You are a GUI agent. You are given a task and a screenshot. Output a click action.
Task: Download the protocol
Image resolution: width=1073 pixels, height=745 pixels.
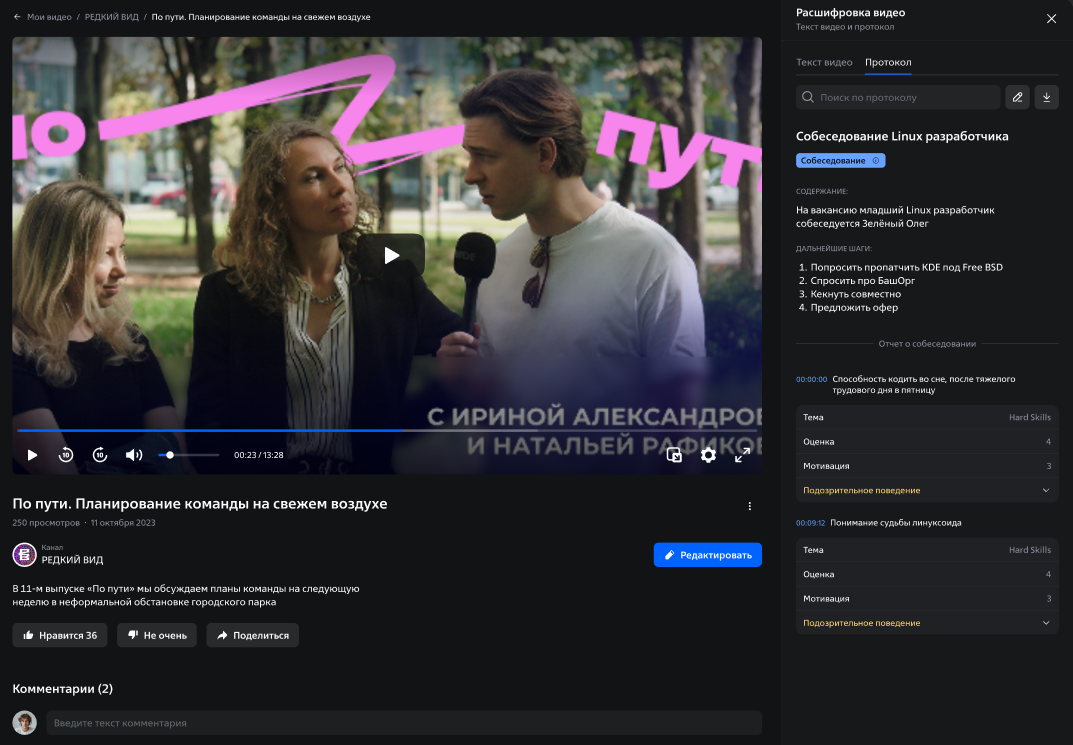(x=1046, y=97)
